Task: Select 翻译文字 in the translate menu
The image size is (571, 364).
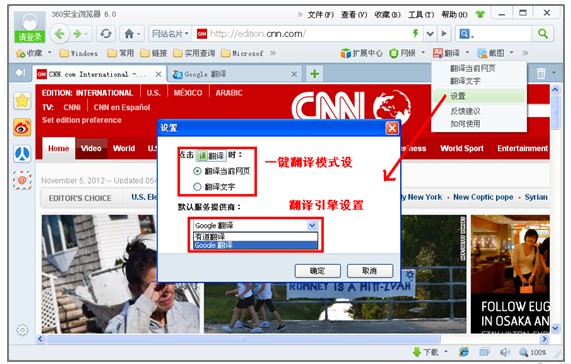Action: tap(465, 81)
